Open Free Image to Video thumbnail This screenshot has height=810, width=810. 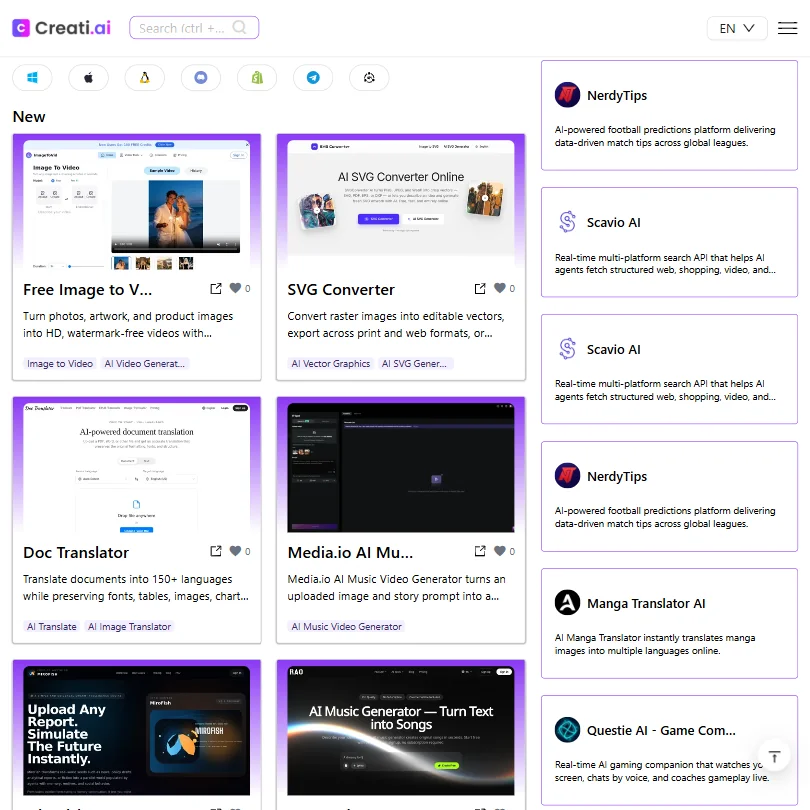pos(136,205)
